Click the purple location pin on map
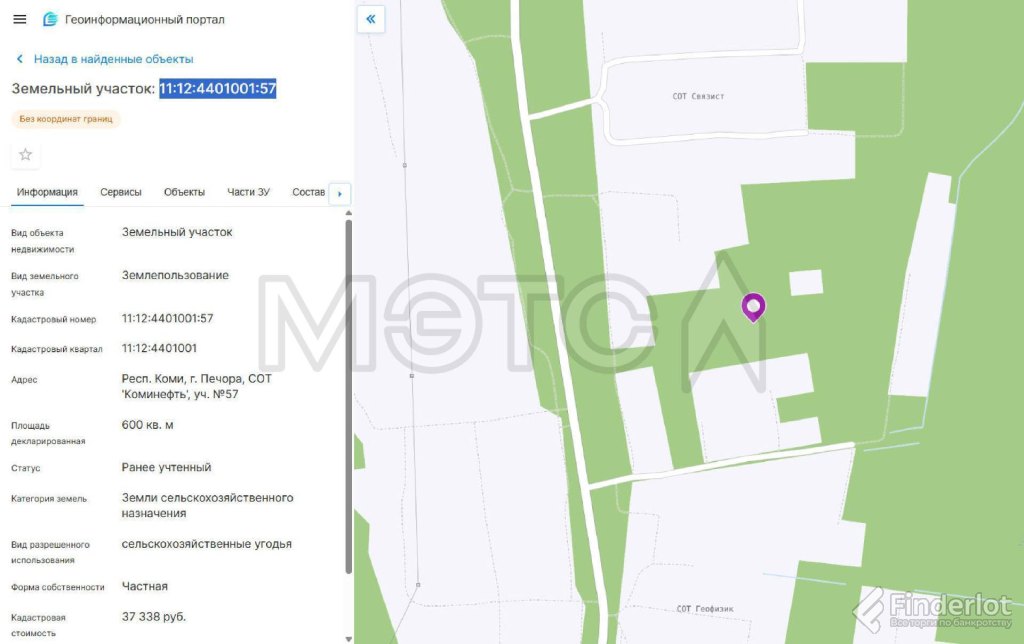 [753, 306]
